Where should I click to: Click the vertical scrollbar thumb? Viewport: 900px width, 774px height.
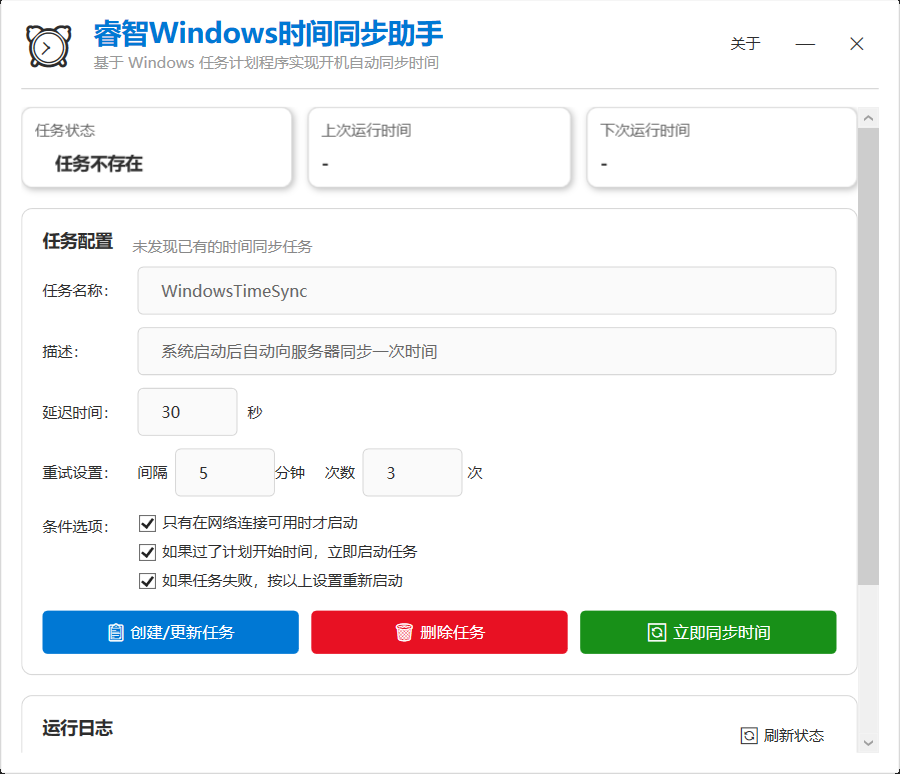coord(868,357)
